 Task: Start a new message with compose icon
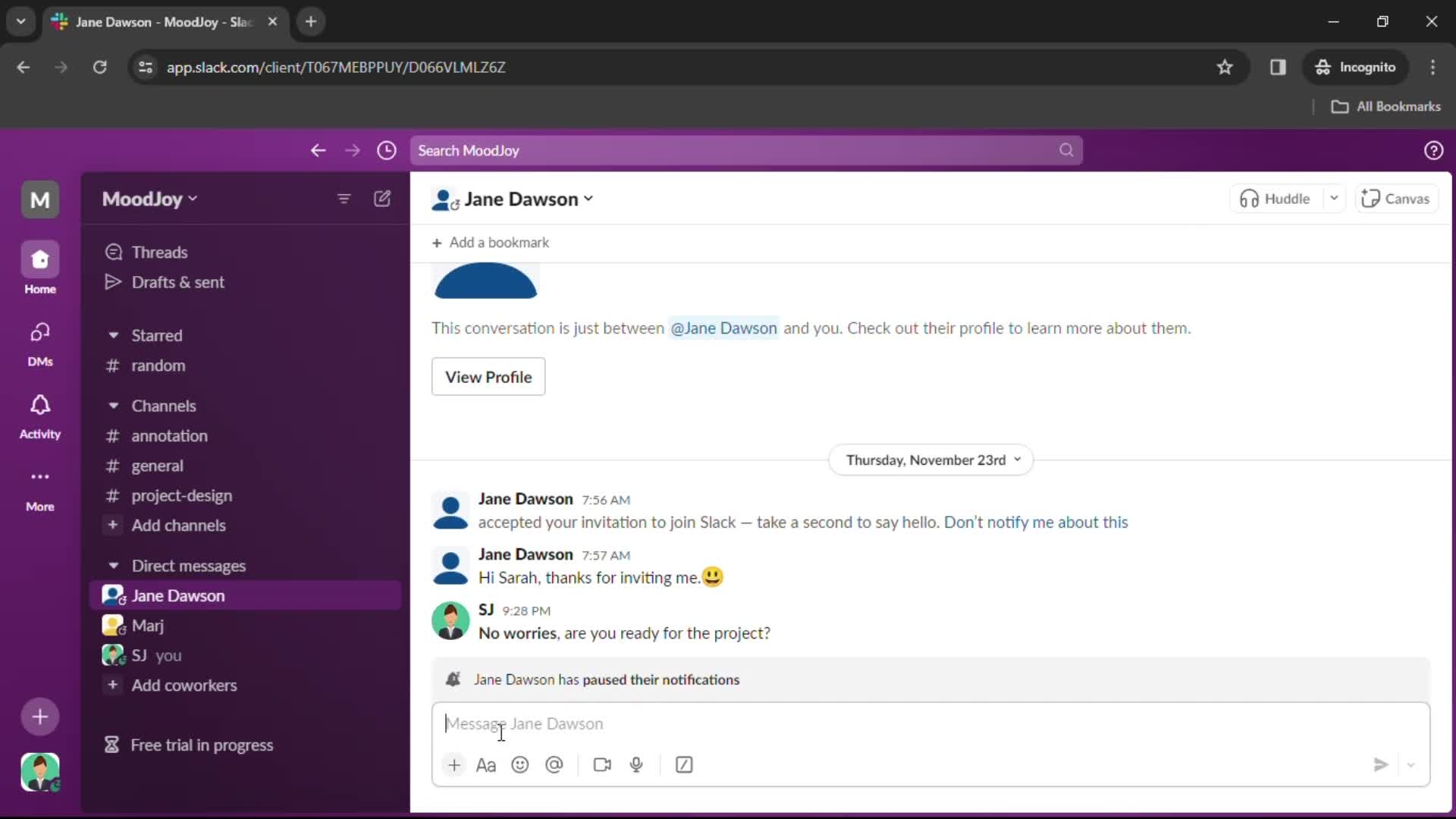pos(382,199)
